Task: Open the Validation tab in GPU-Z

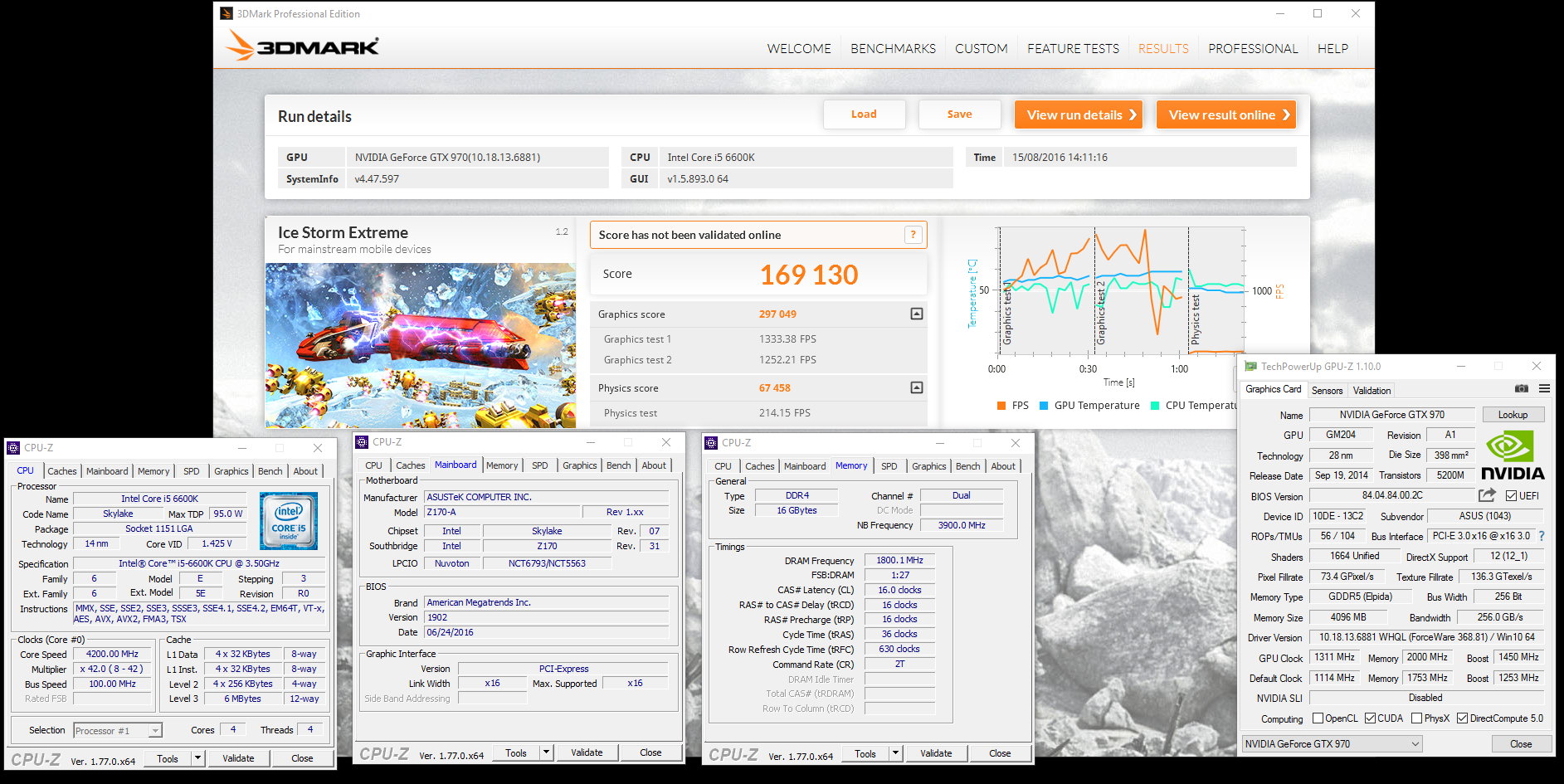Action: (x=1372, y=391)
